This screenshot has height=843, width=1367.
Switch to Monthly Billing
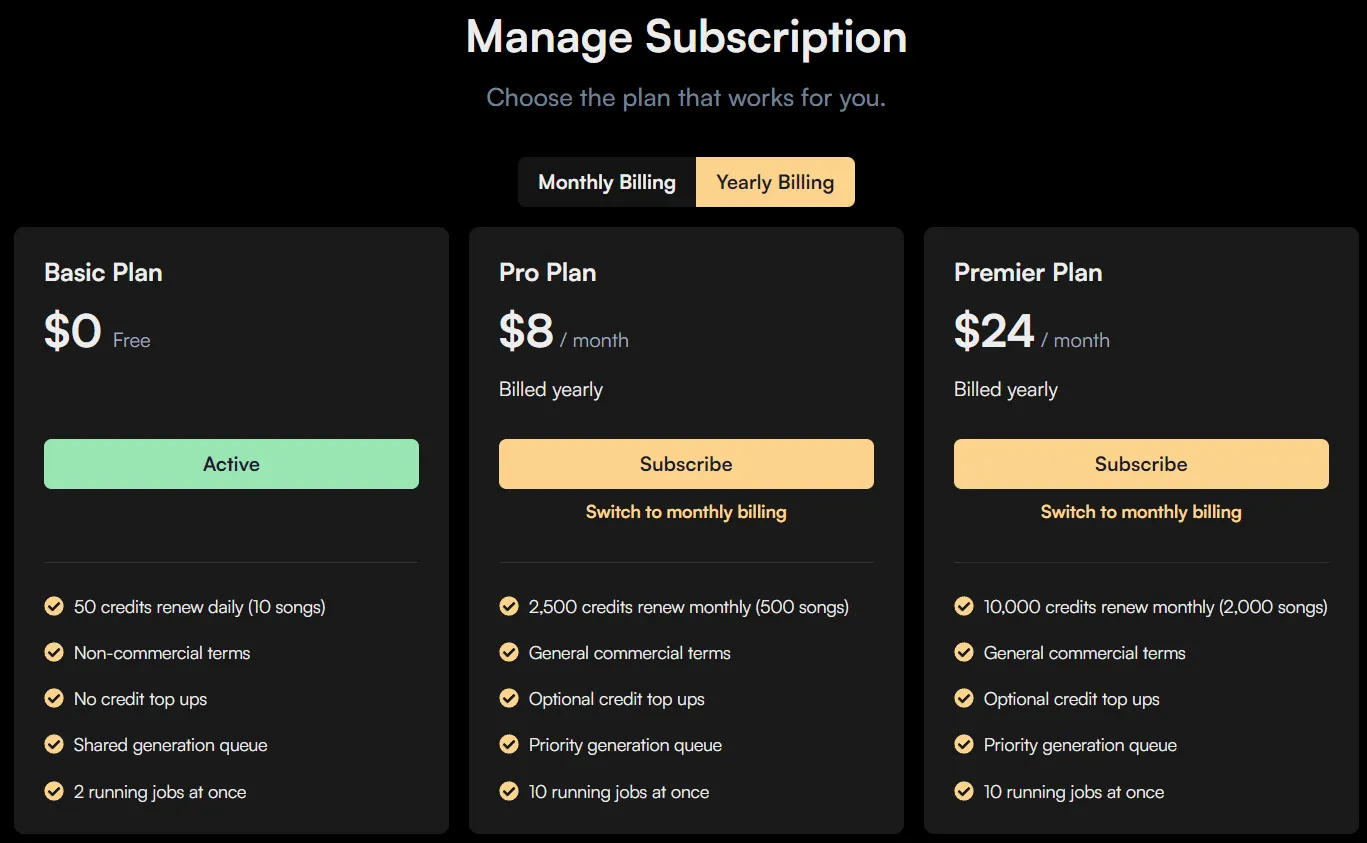(x=607, y=182)
